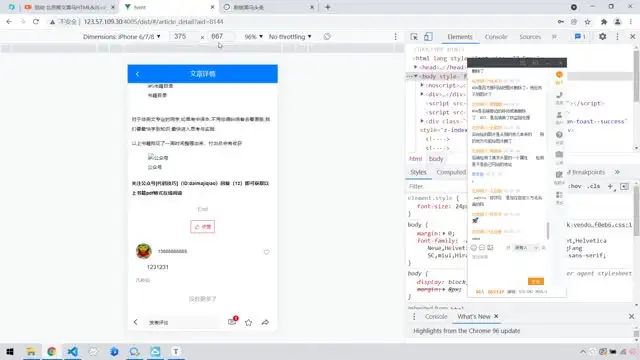Collapse the body element node

click(416, 76)
